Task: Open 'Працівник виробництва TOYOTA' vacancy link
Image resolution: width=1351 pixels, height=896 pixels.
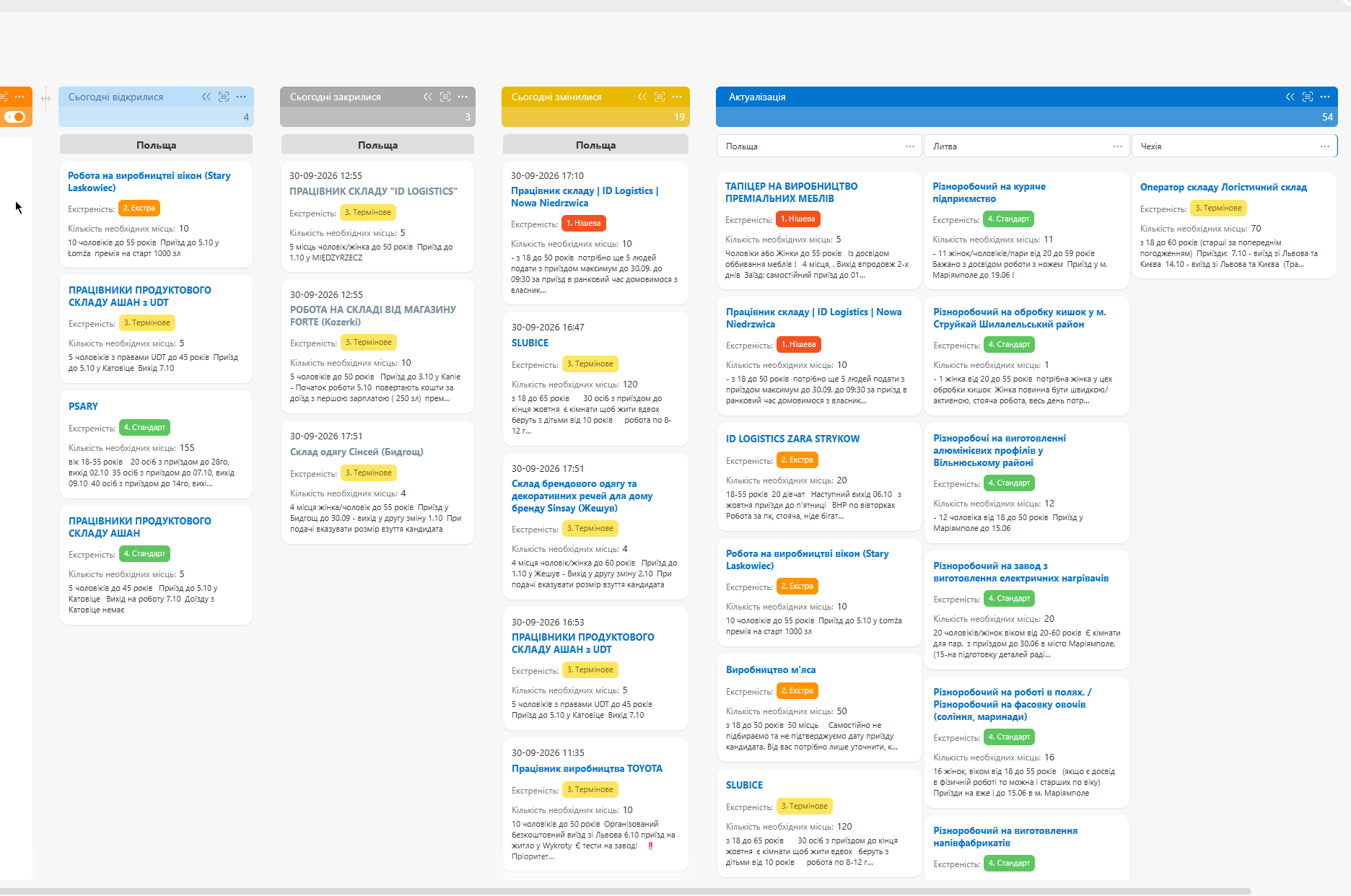Action: point(587,768)
